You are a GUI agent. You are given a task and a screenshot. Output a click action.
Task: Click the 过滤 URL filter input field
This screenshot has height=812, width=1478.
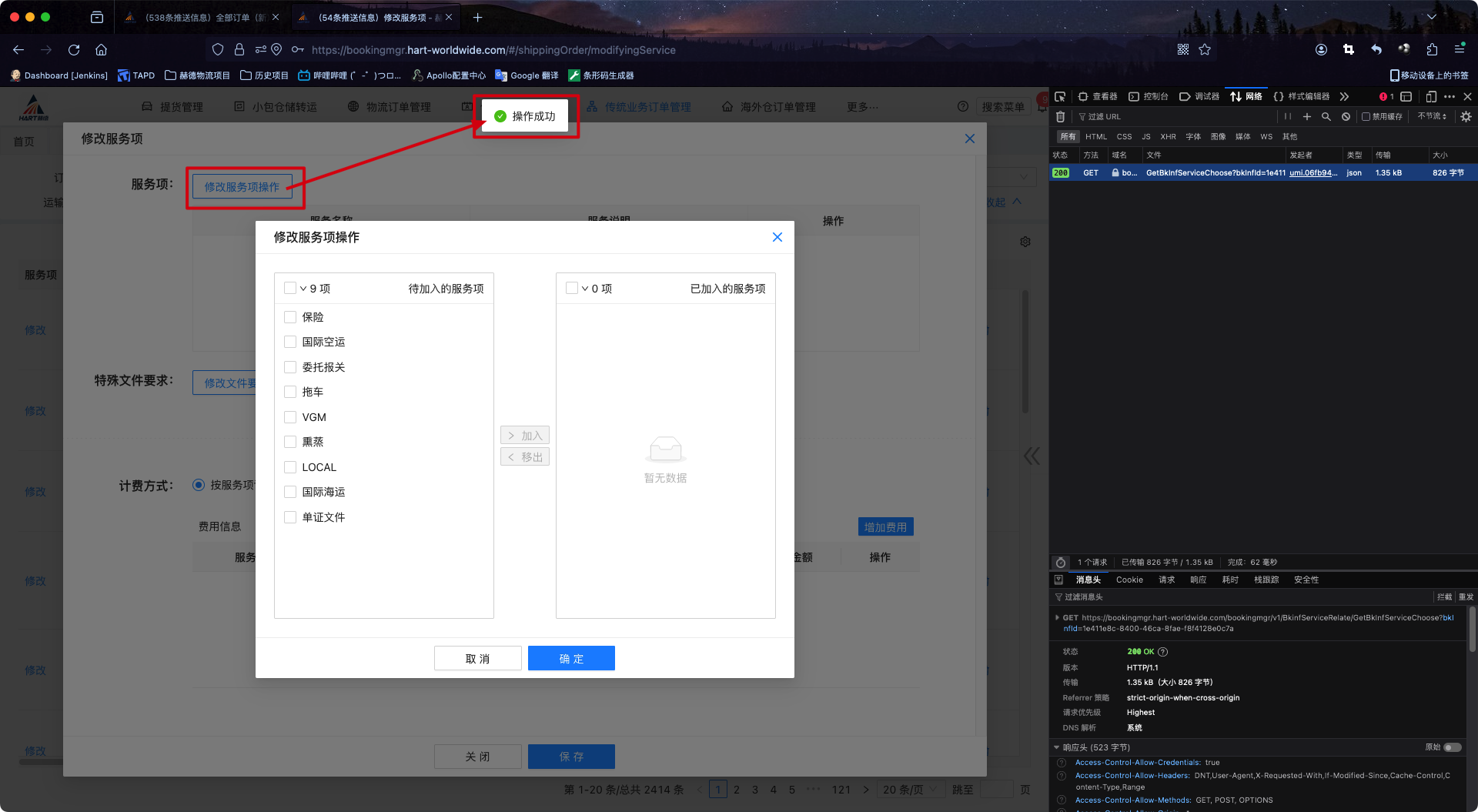(1170, 117)
